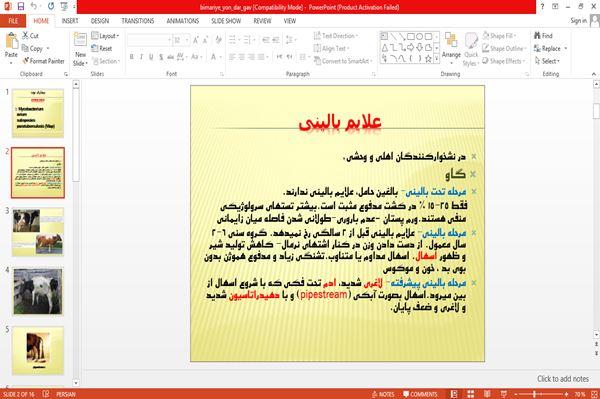This screenshot has width=600, height=399.
Task: Click the Paste icon
Action: coord(11,41)
